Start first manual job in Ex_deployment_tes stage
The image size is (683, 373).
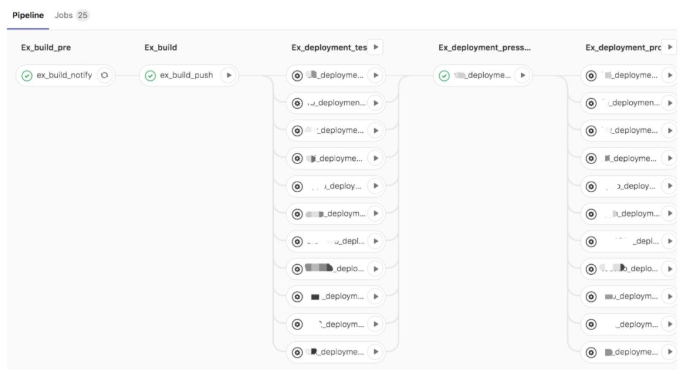375,75
